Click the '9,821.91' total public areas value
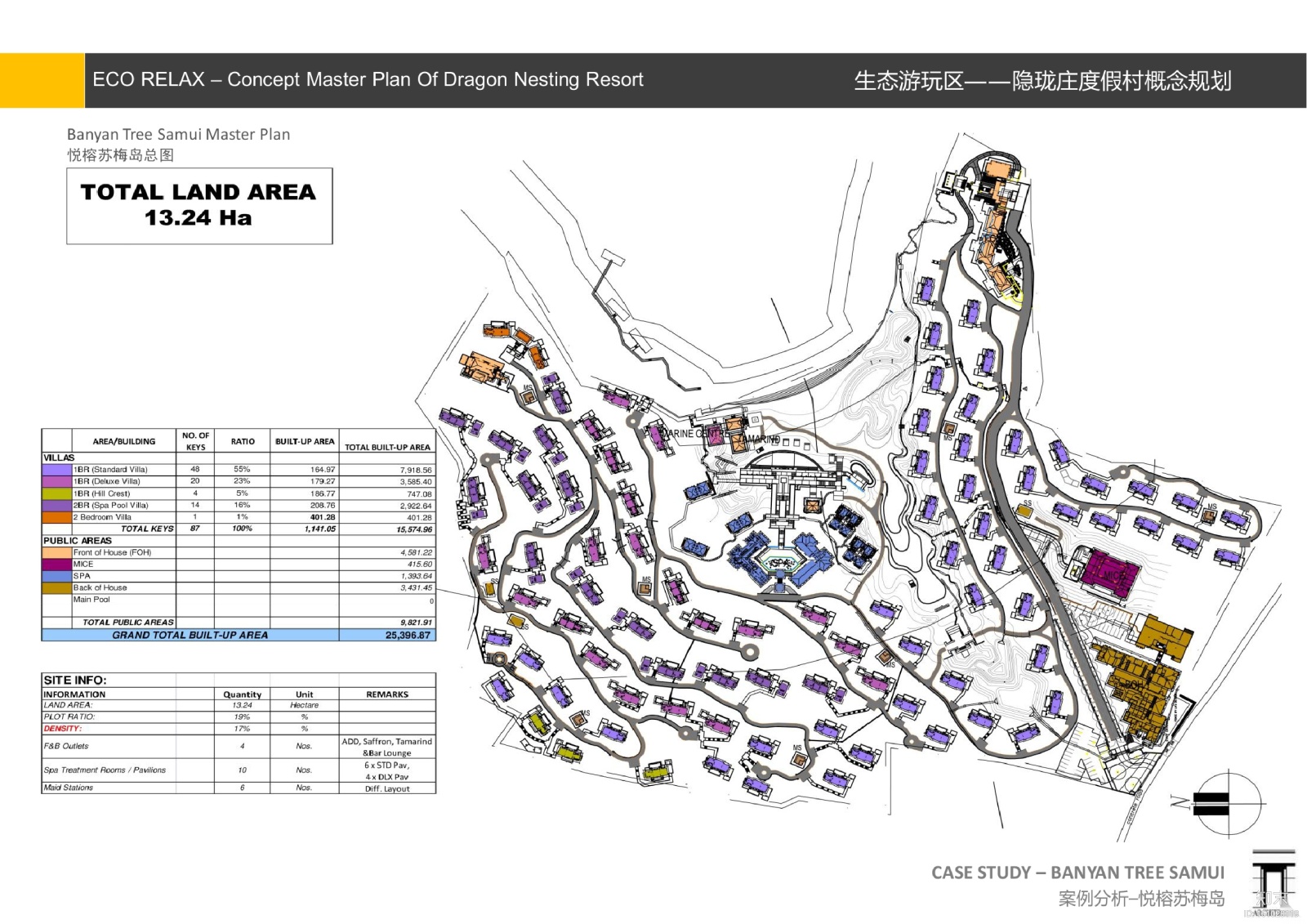 (x=416, y=623)
